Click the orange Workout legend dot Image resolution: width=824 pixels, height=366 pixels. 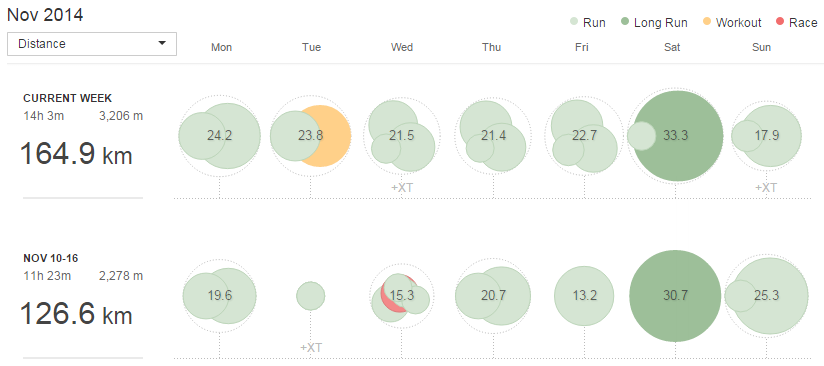coord(707,23)
